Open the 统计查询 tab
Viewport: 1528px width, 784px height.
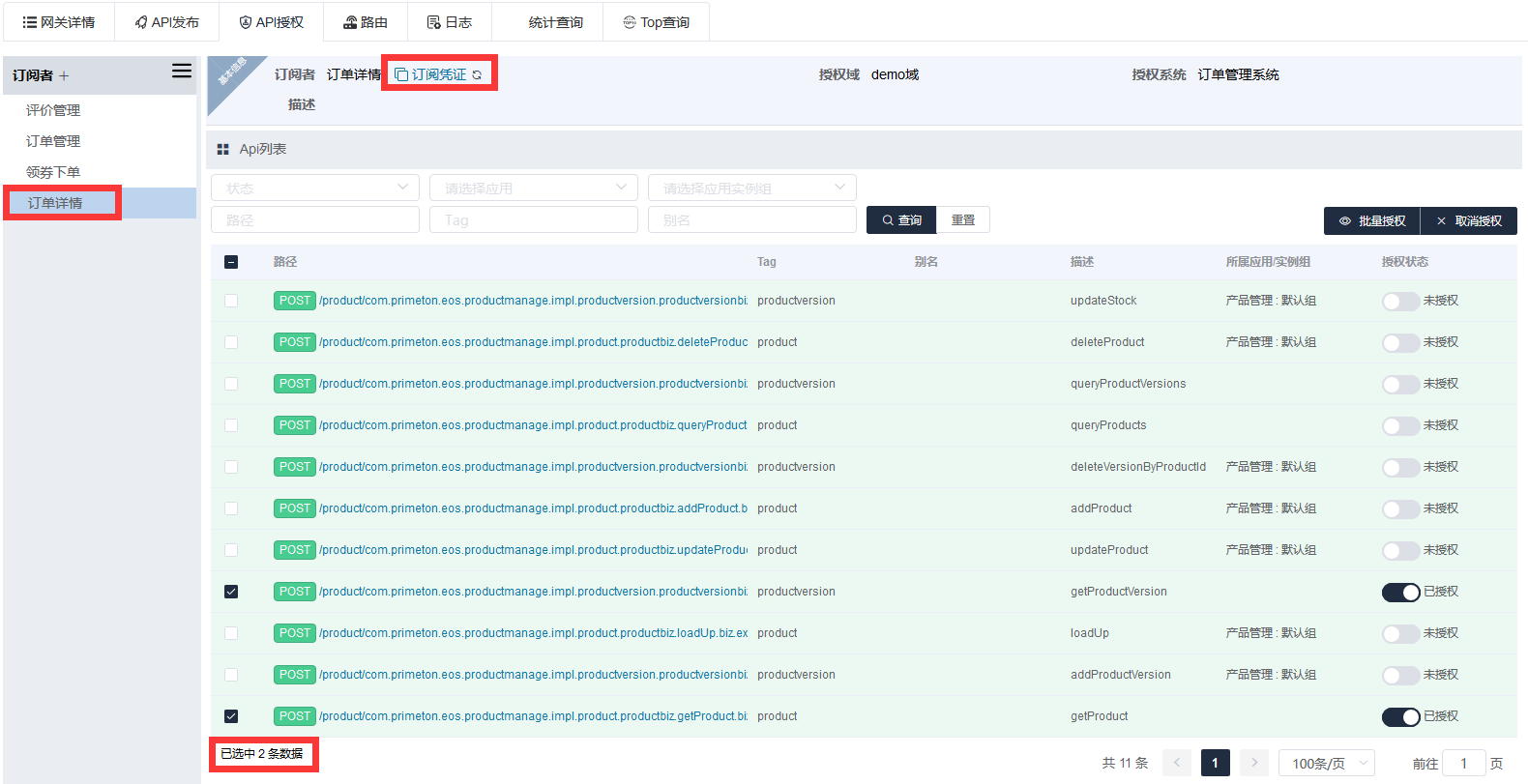(555, 22)
